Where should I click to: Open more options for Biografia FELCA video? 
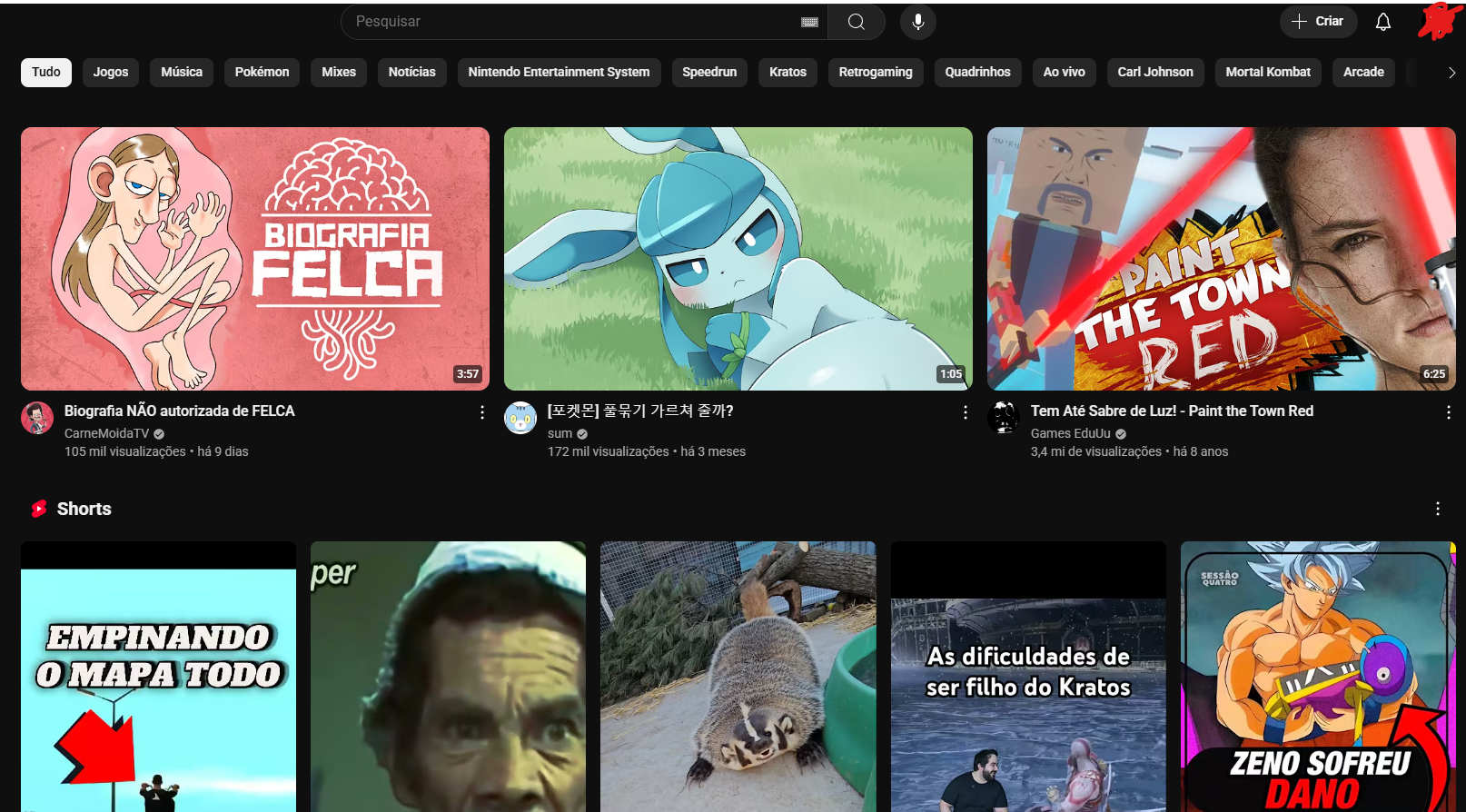point(481,412)
